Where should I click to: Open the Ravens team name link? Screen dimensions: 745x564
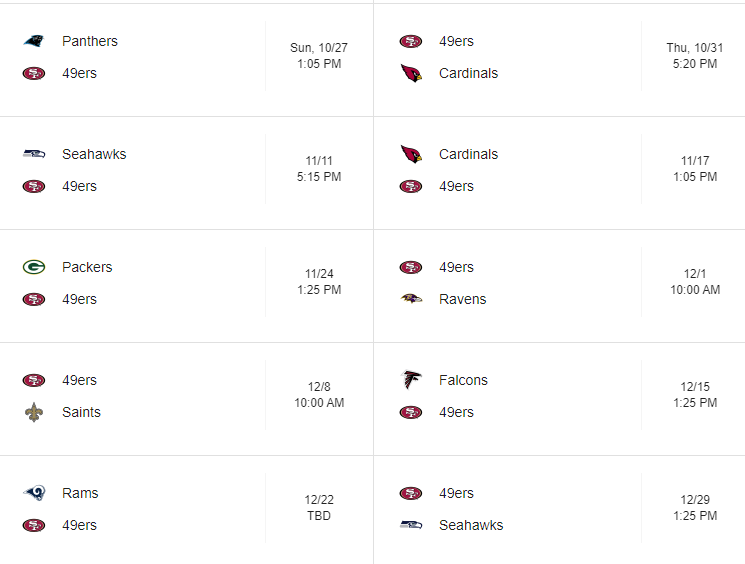(x=462, y=299)
